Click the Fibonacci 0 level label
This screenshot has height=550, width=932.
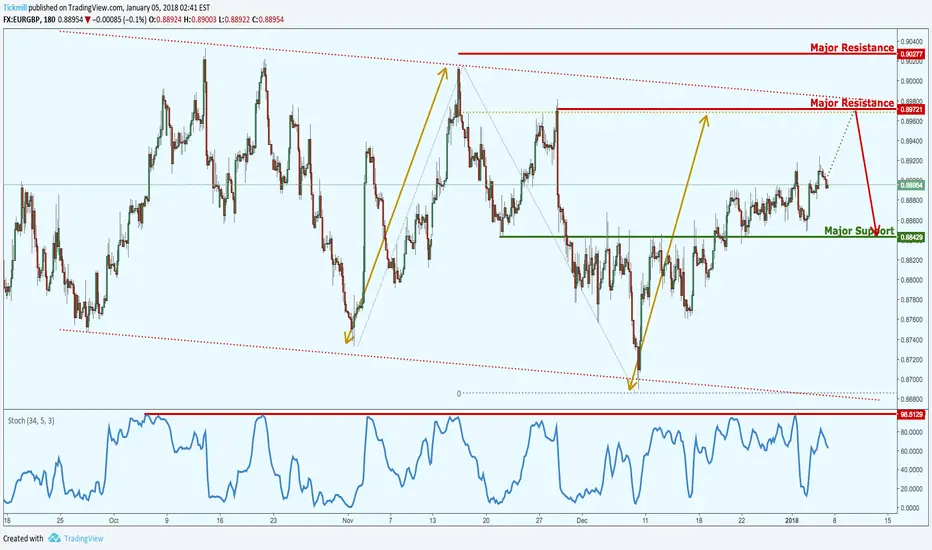click(x=459, y=394)
